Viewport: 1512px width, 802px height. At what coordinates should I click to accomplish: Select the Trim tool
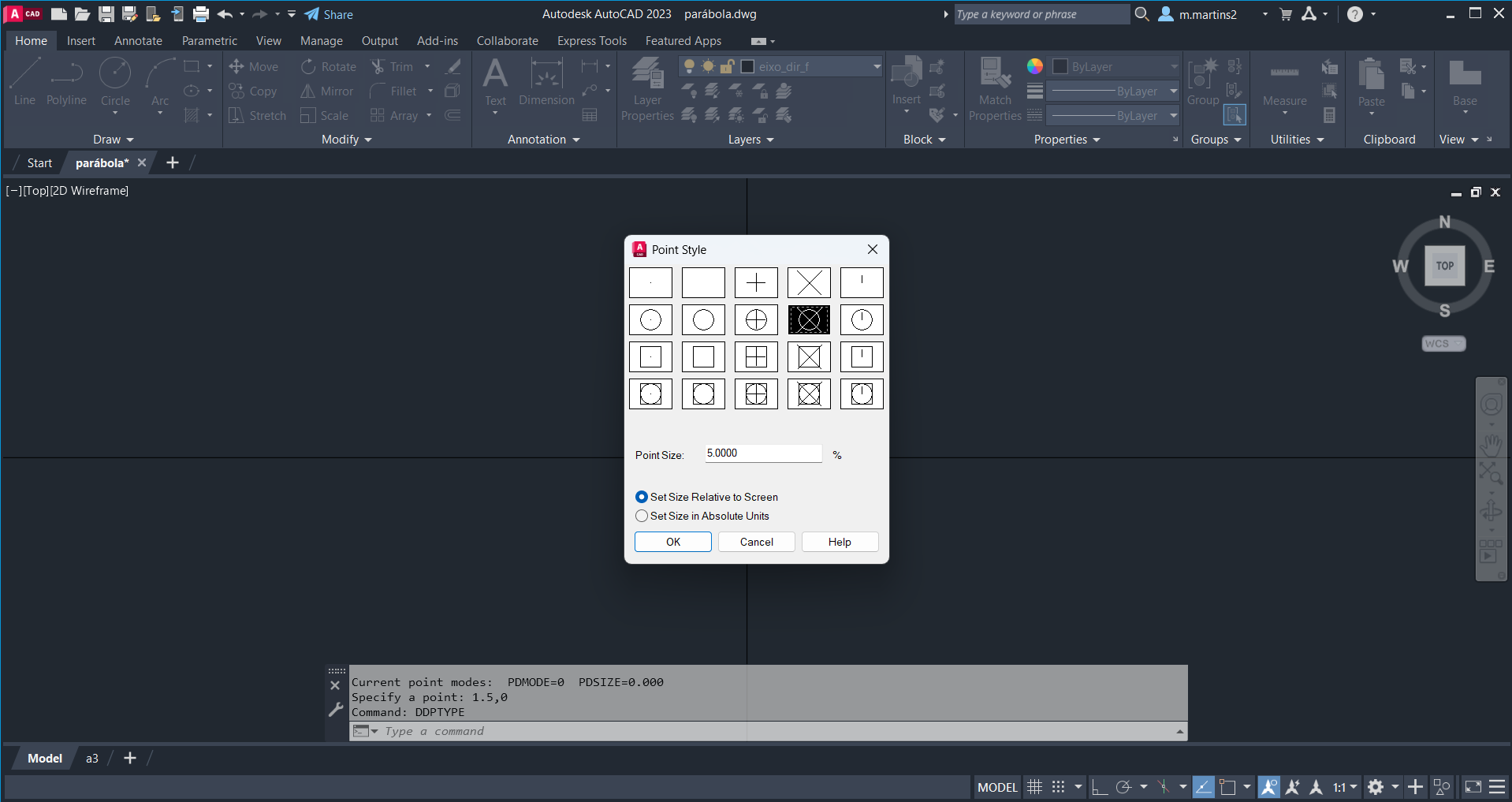click(x=393, y=67)
